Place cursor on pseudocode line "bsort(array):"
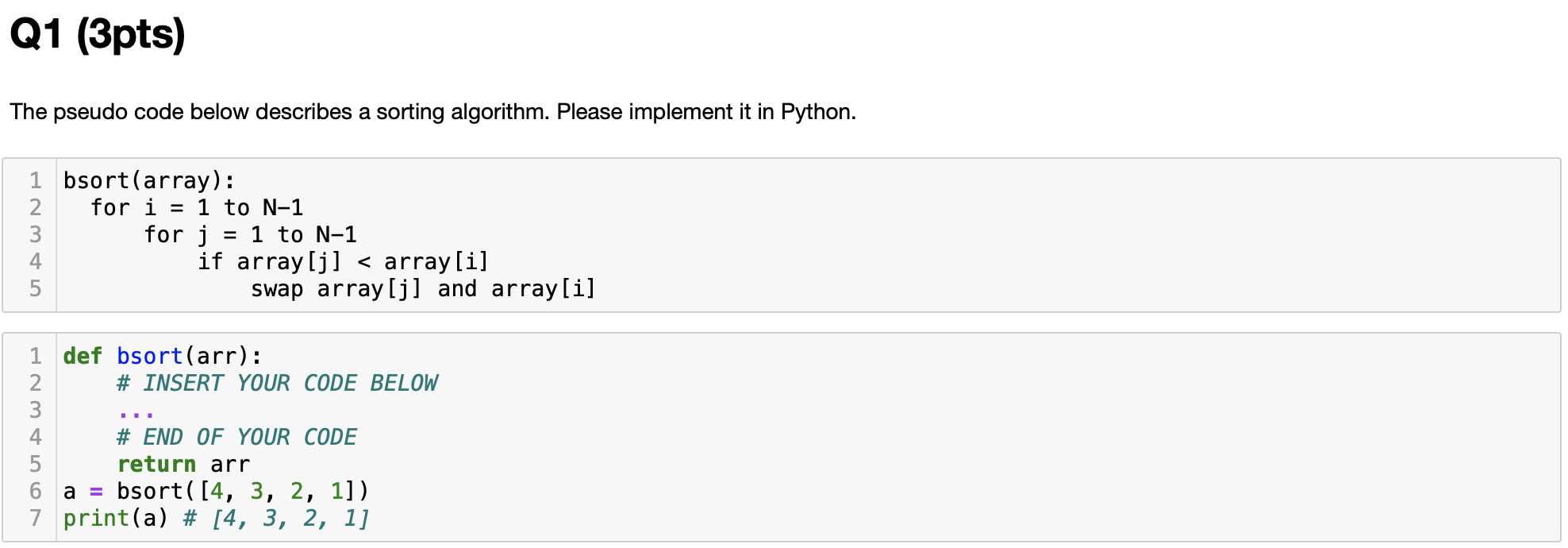This screenshot has width=1568, height=548. point(148,181)
